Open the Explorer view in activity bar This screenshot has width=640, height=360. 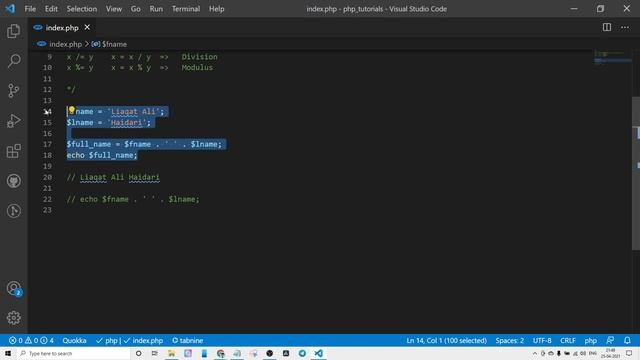13,31
